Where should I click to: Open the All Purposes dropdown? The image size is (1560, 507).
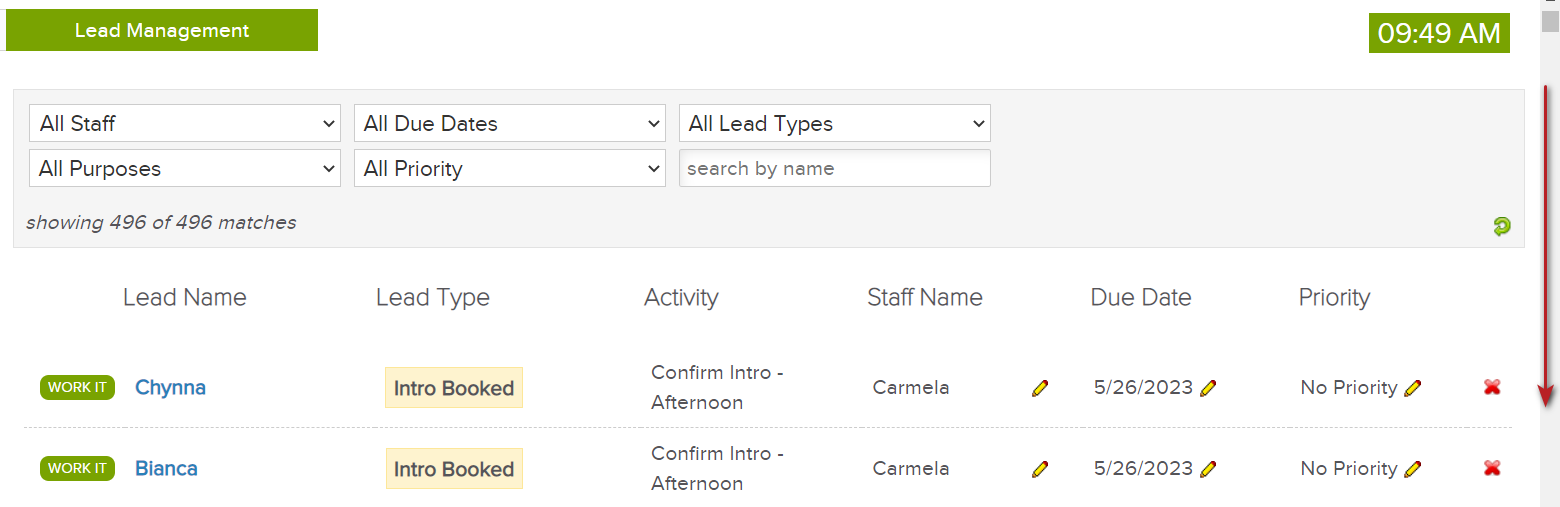point(185,168)
